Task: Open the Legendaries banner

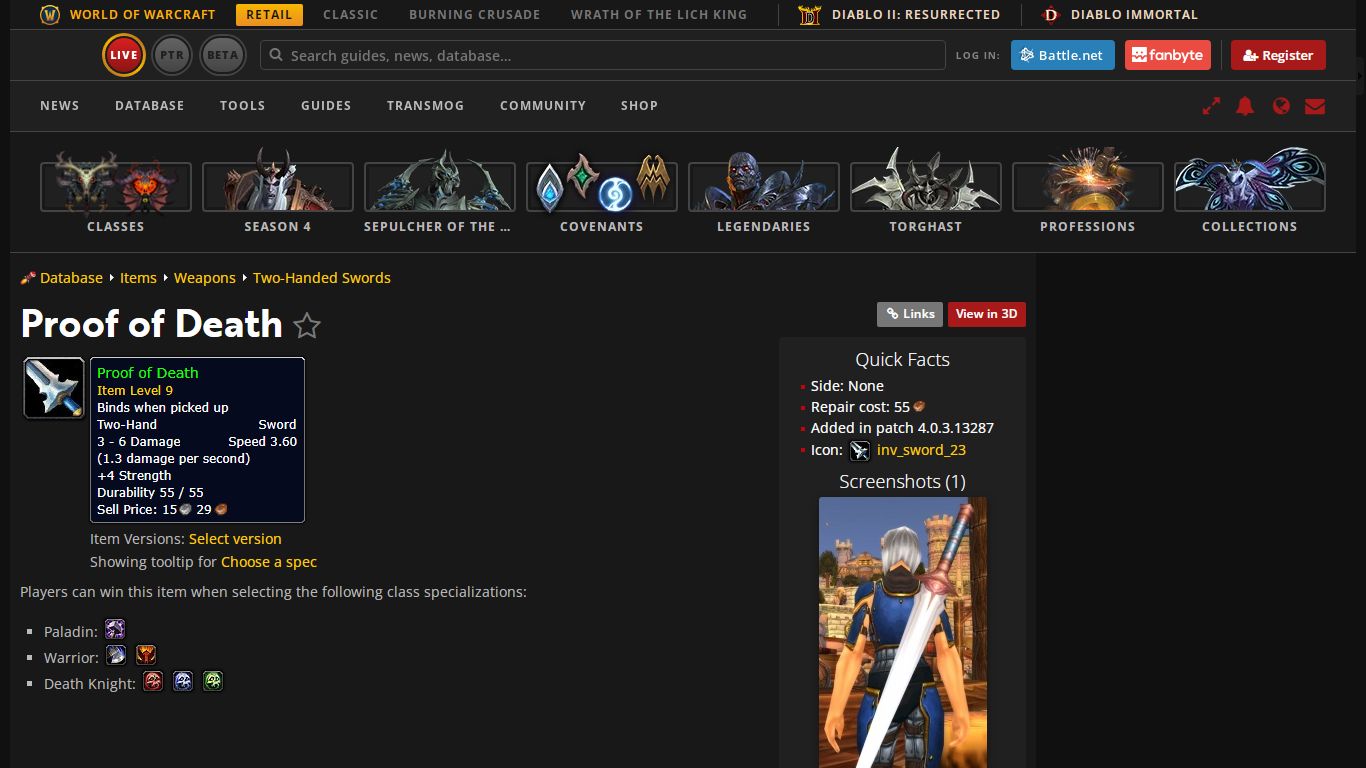Action: tap(764, 191)
